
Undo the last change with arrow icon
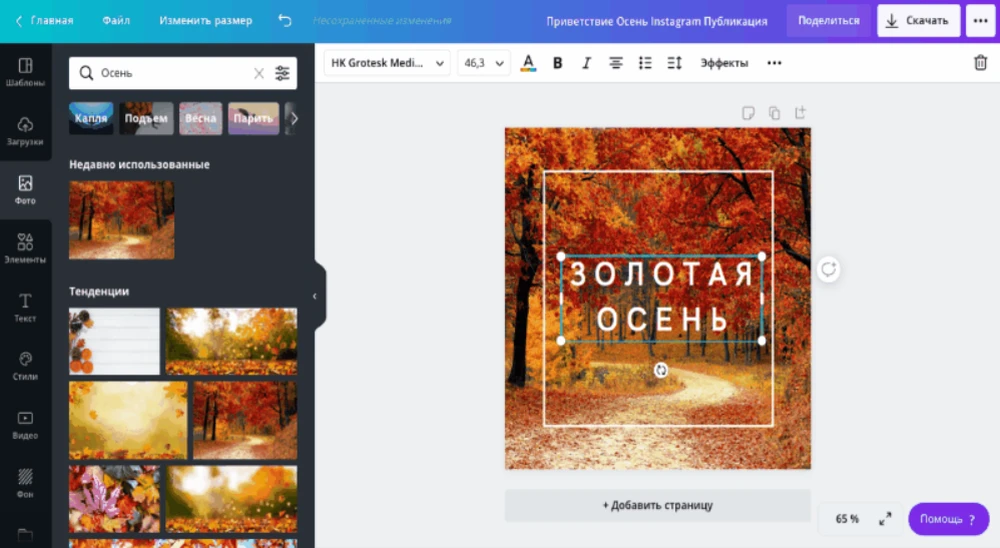[285, 20]
